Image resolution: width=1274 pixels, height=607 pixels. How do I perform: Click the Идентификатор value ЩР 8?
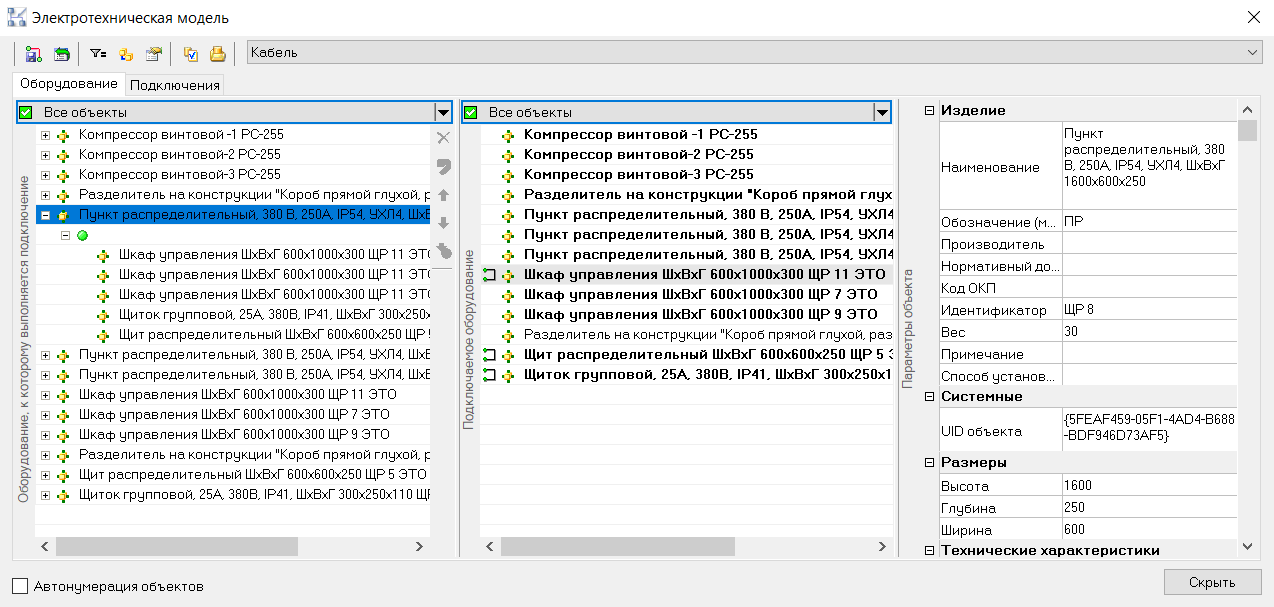(1149, 310)
